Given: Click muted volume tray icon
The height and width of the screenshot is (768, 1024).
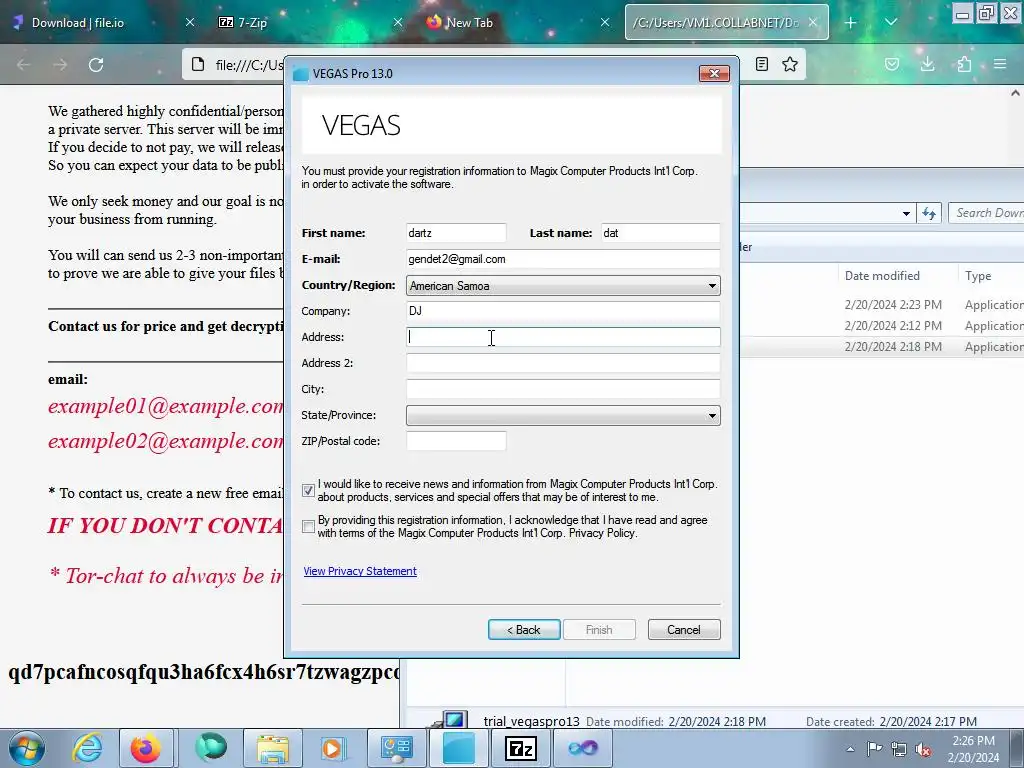Looking at the screenshot, I should [923, 749].
